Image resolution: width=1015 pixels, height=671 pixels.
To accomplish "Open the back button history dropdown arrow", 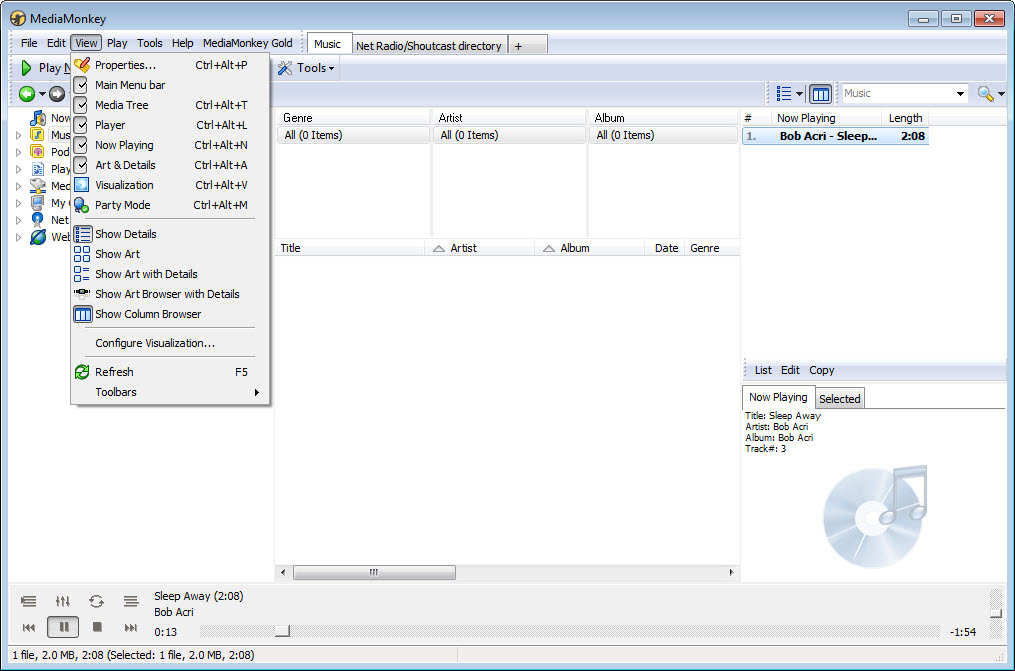I will tap(42, 94).
